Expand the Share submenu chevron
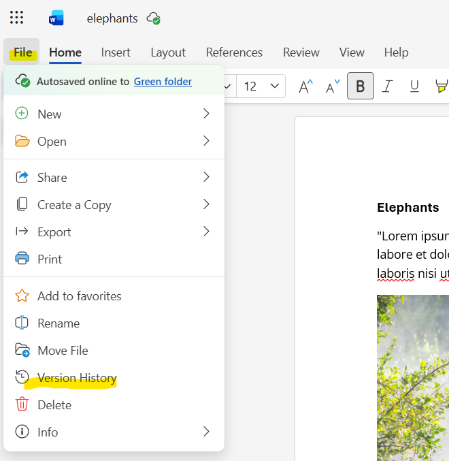This screenshot has height=461, width=449. (x=206, y=177)
